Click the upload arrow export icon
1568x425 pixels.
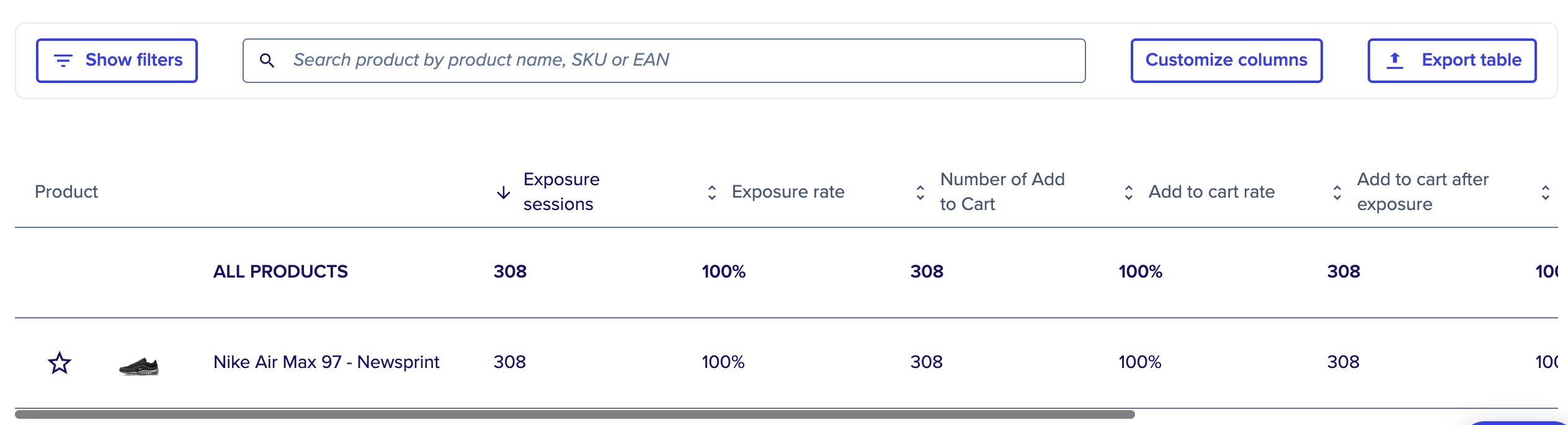click(1395, 60)
